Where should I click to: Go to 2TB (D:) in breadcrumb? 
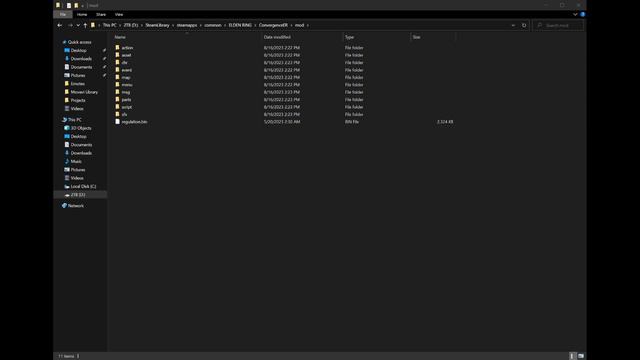131,25
